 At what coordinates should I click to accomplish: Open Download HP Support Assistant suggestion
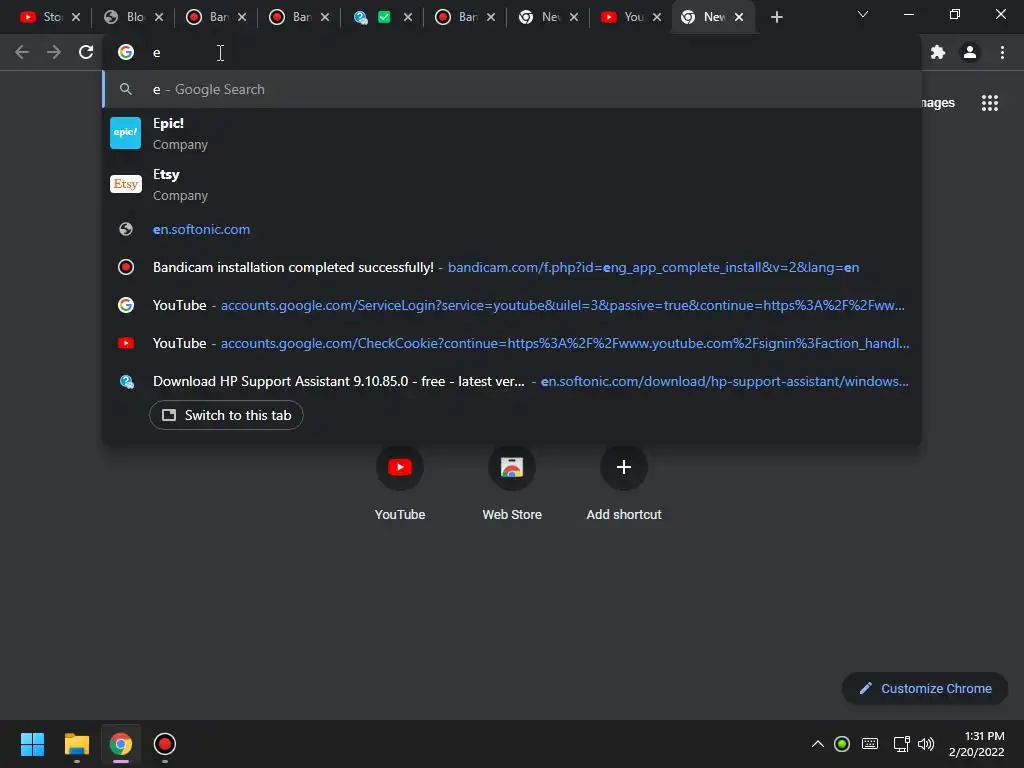[512, 381]
